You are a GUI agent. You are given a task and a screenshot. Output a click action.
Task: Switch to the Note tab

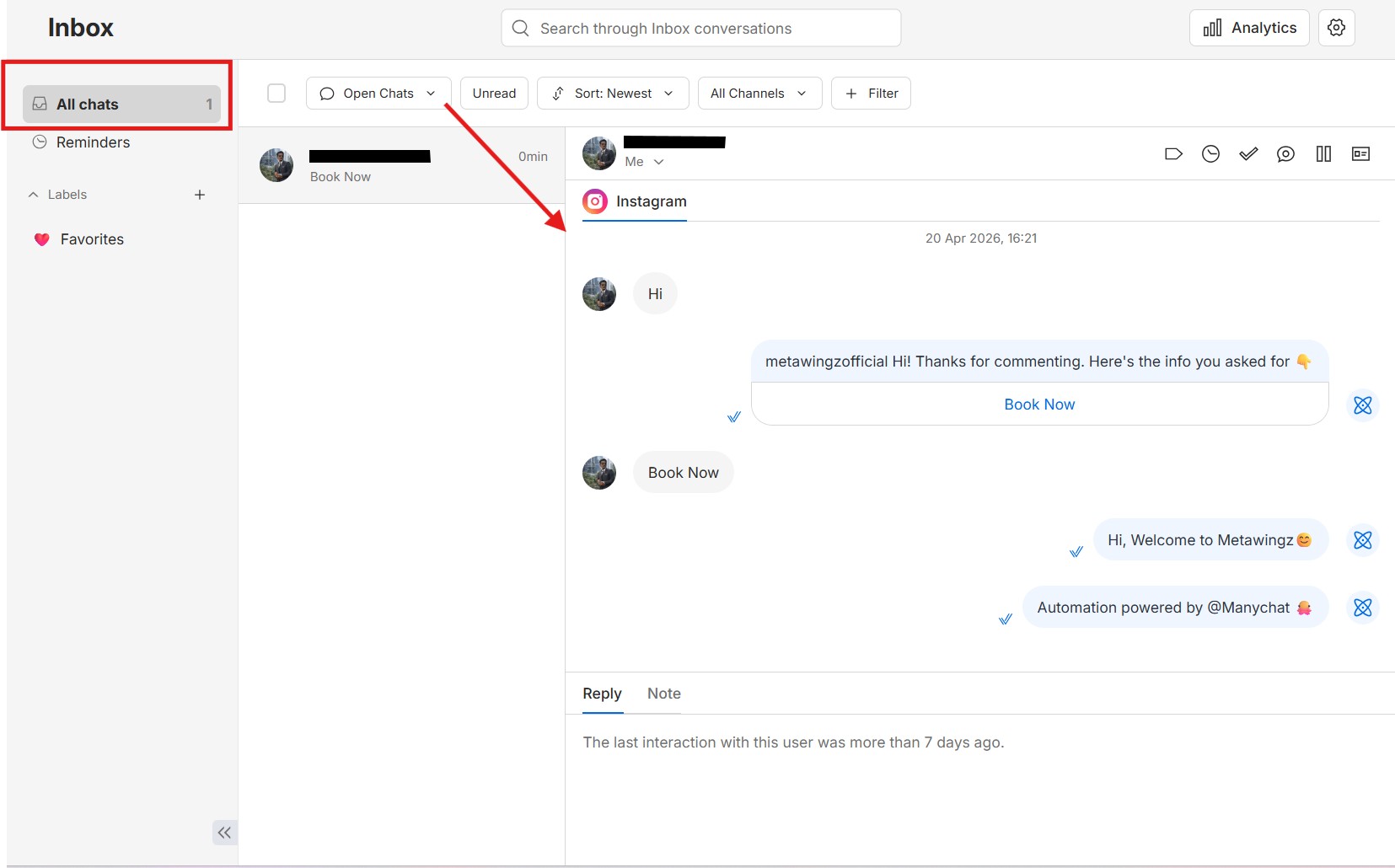pyautogui.click(x=663, y=694)
